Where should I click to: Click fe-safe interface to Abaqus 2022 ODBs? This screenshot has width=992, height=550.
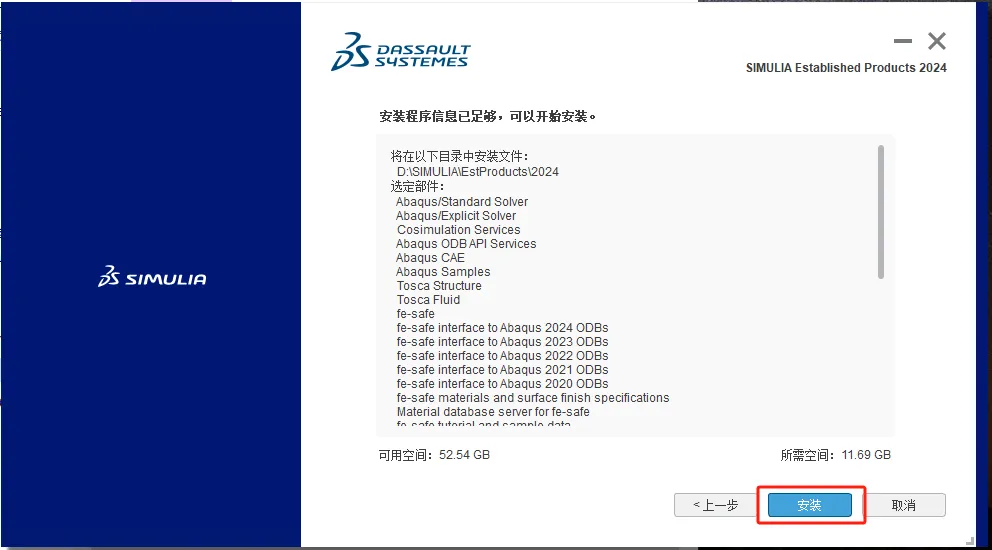click(x=502, y=355)
